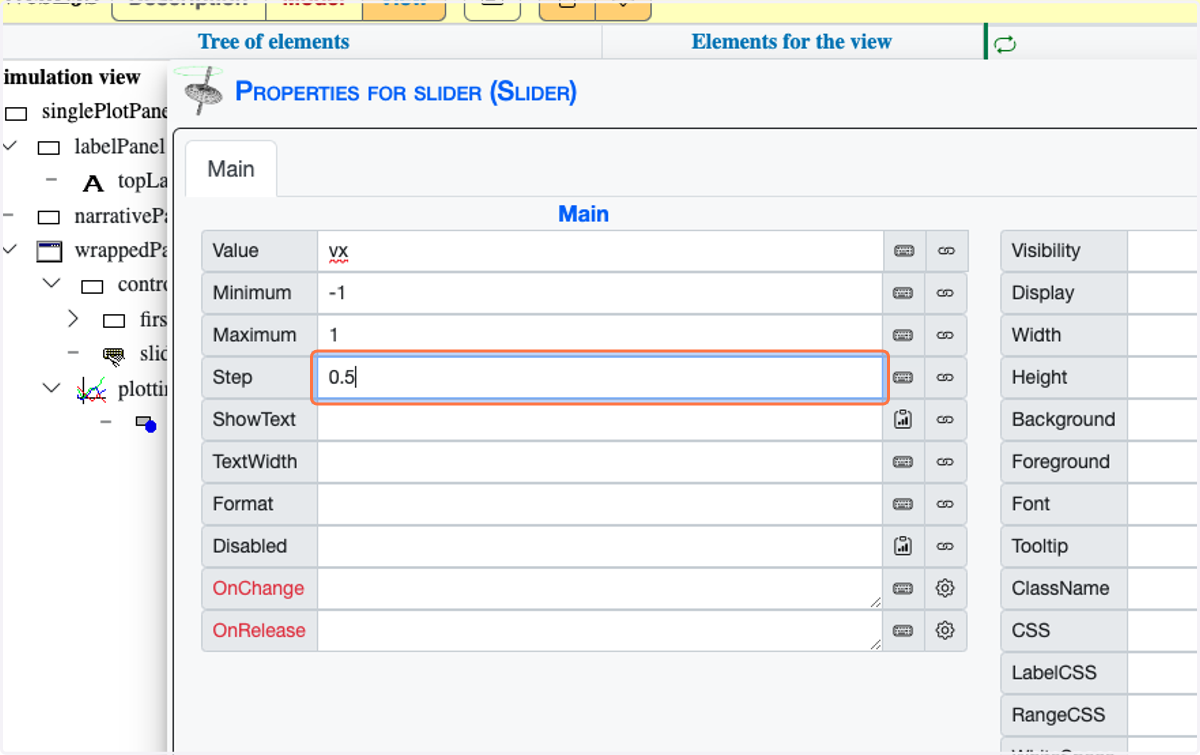Open the editor icon for the Minimum property
Viewport: 1200px width, 755px height.
pos(904,293)
